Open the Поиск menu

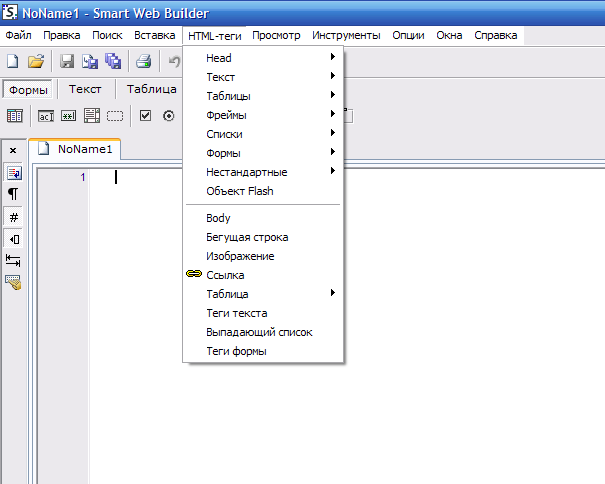107,35
